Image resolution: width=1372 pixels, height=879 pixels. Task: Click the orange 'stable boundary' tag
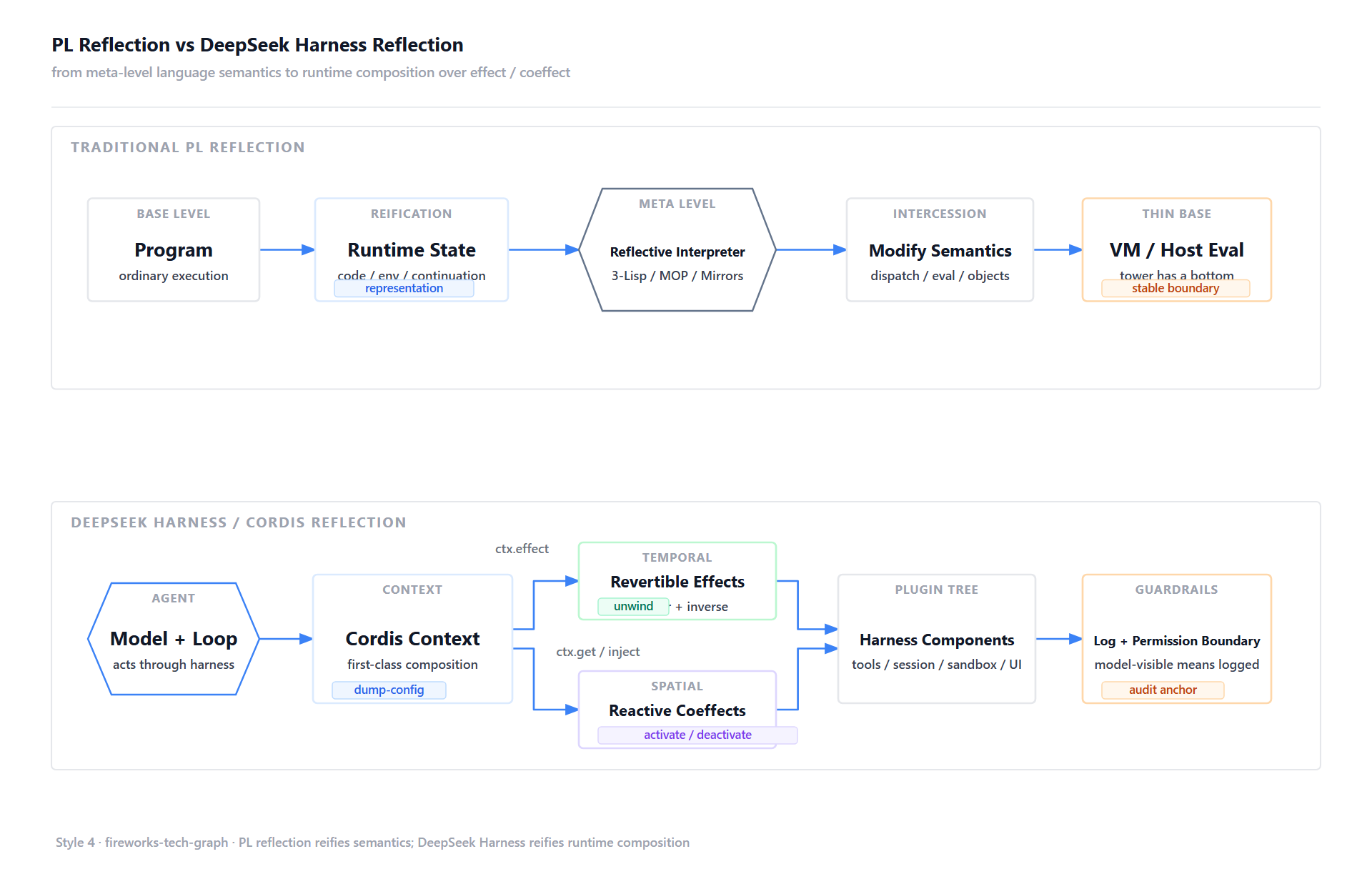1175,288
